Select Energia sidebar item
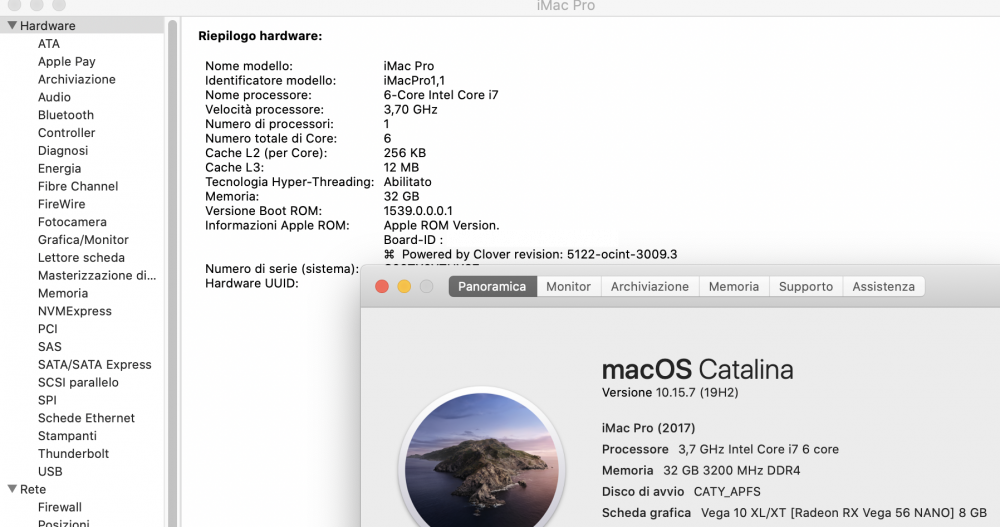The image size is (1000, 527). coord(59,168)
